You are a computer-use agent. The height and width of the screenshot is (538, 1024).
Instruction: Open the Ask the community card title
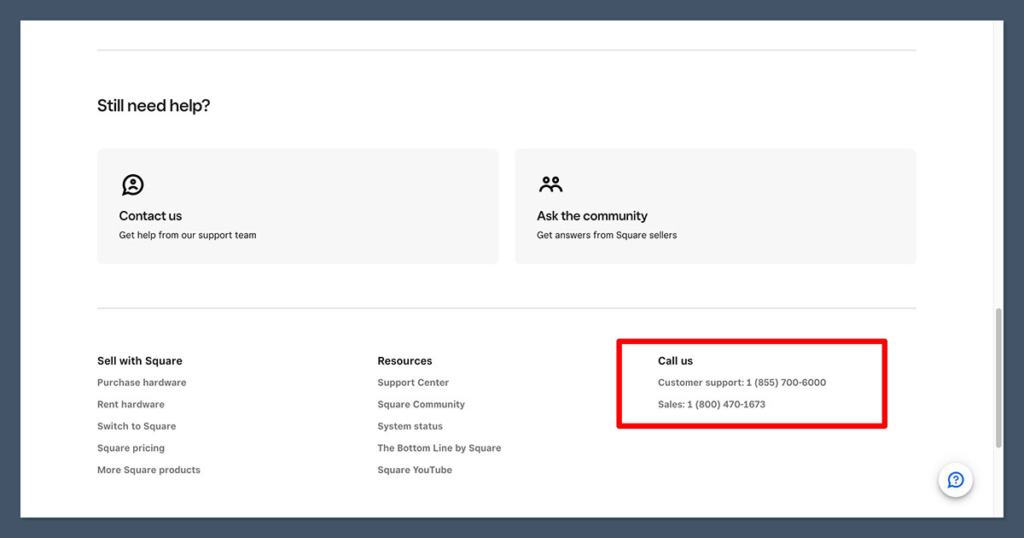coord(592,216)
